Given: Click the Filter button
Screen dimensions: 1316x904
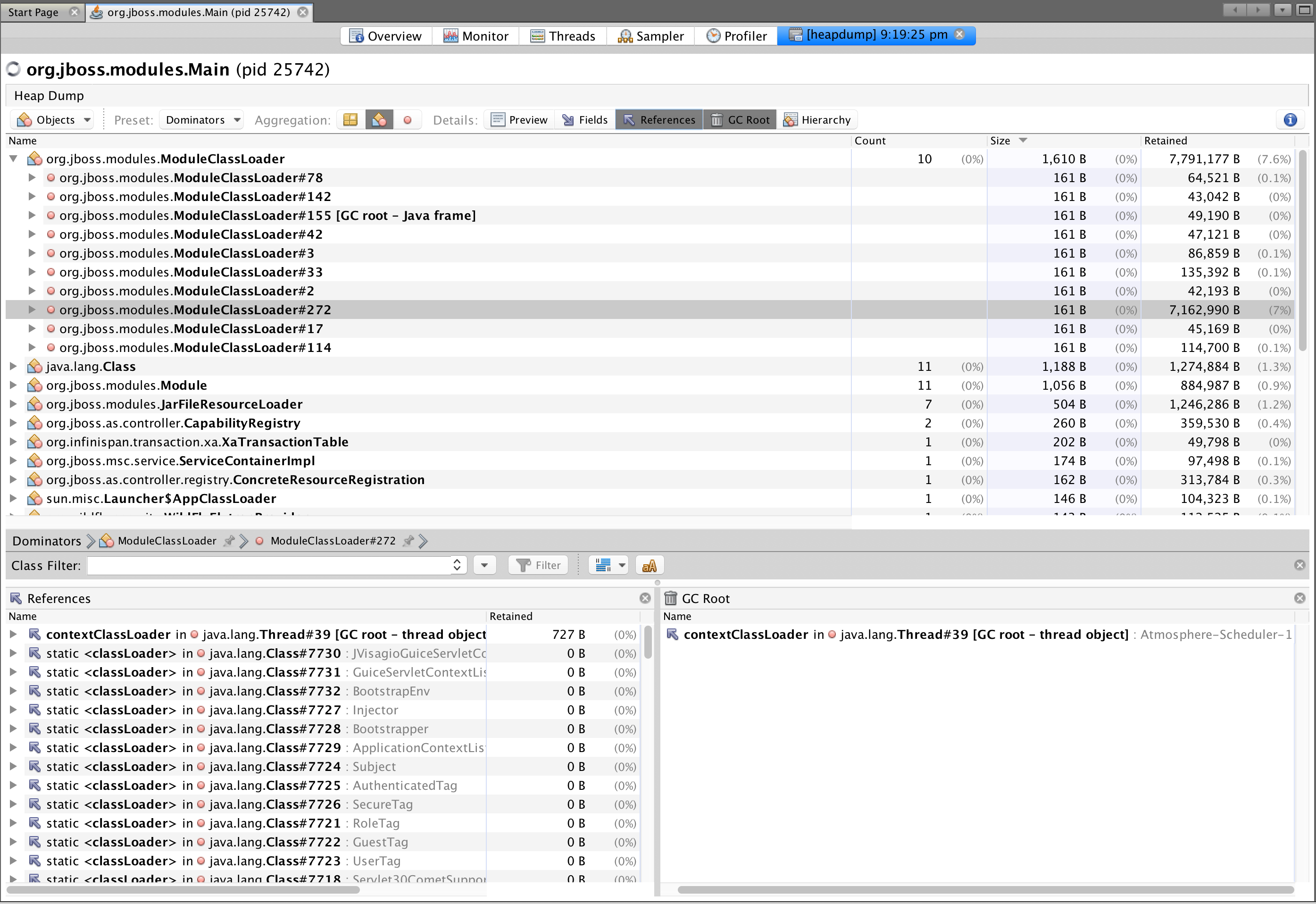Looking at the screenshot, I should click(x=538, y=565).
